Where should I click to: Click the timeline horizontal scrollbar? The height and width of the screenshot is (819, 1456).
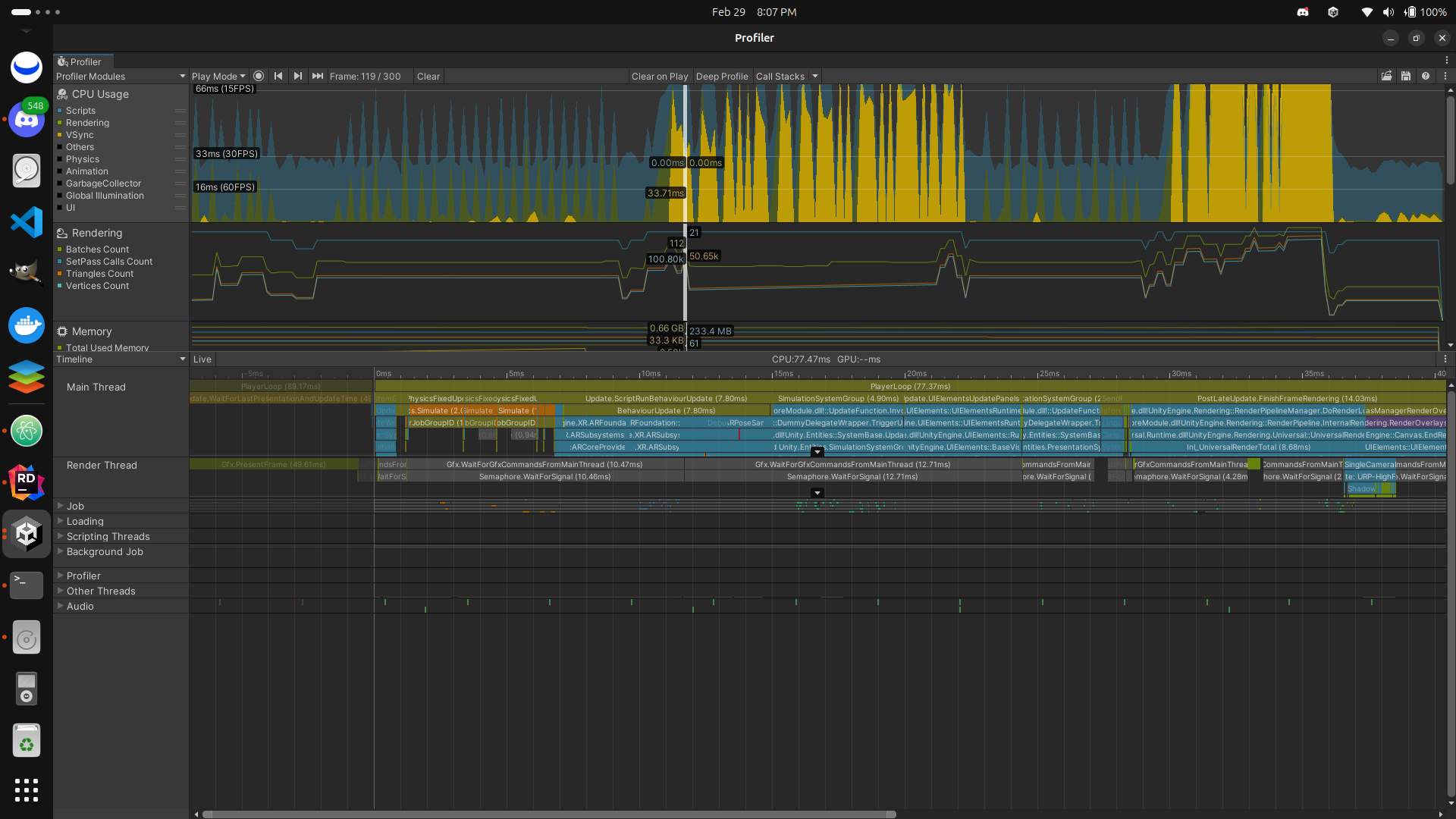tap(549, 814)
